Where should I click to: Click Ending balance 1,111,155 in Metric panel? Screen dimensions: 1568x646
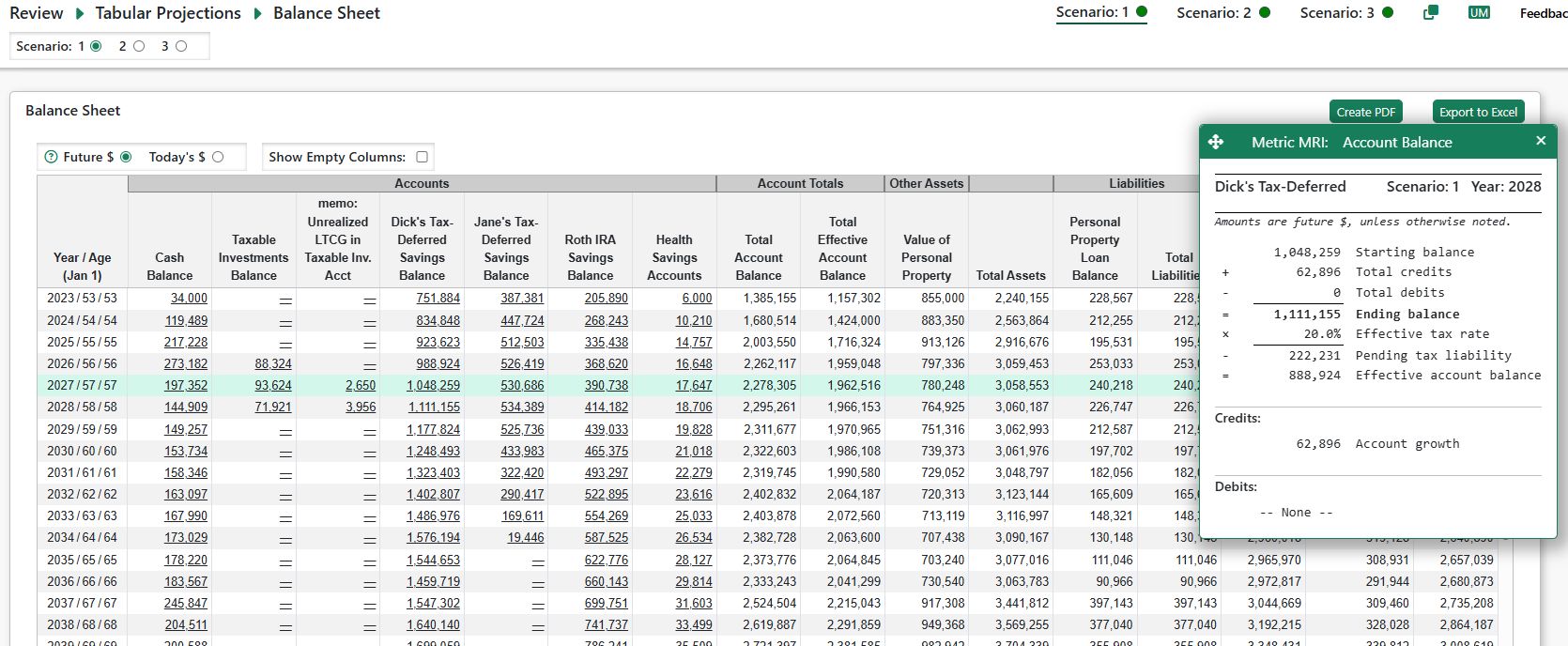[1307, 314]
